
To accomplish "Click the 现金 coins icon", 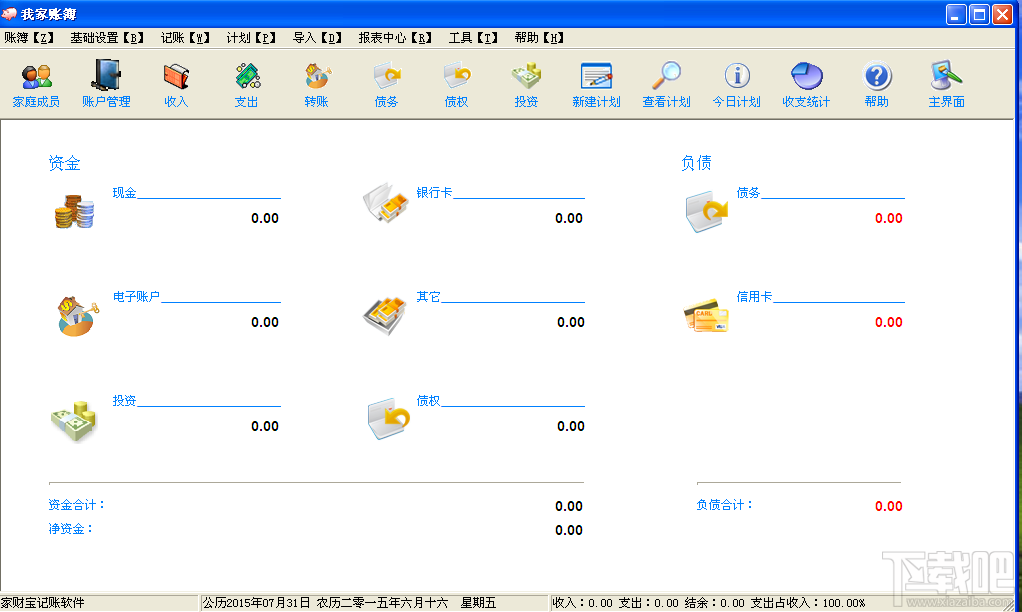I will click(74, 211).
